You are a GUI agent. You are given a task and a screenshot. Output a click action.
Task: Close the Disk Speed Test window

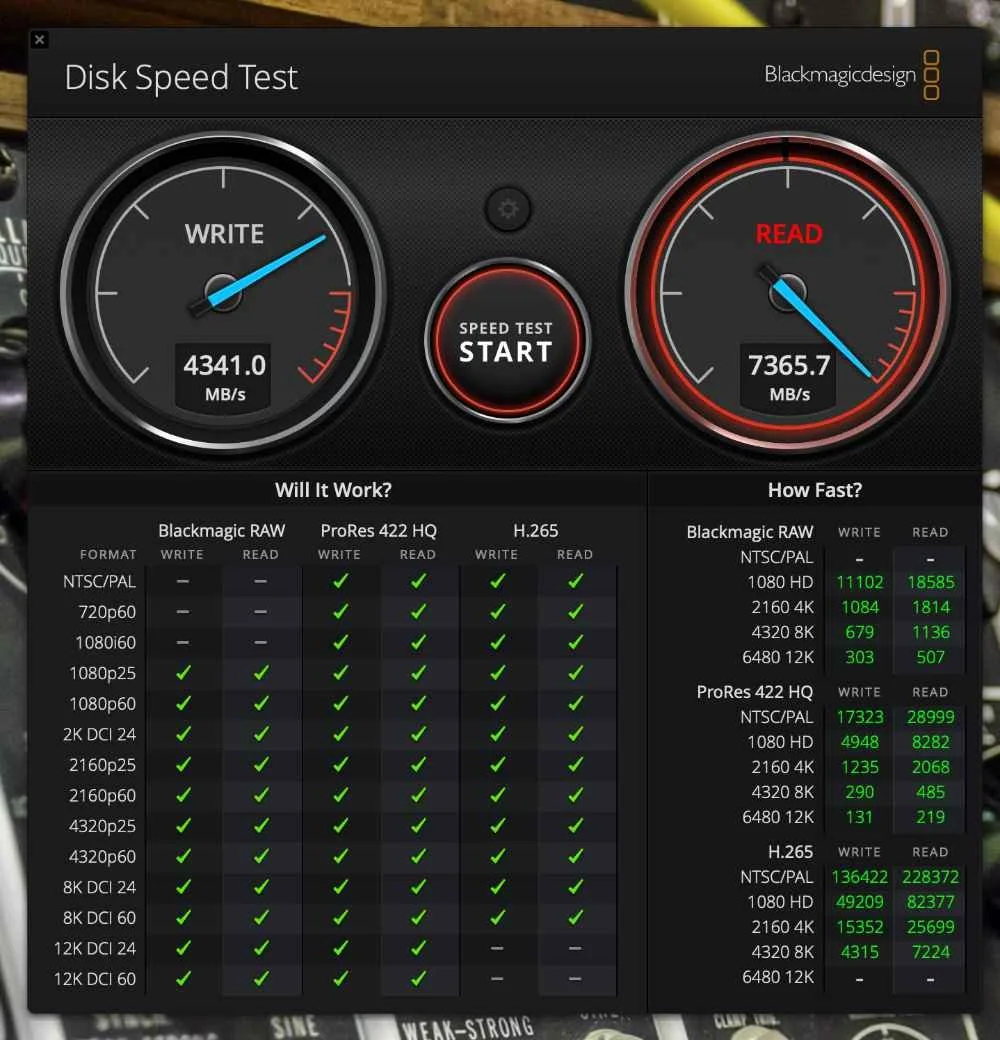40,40
